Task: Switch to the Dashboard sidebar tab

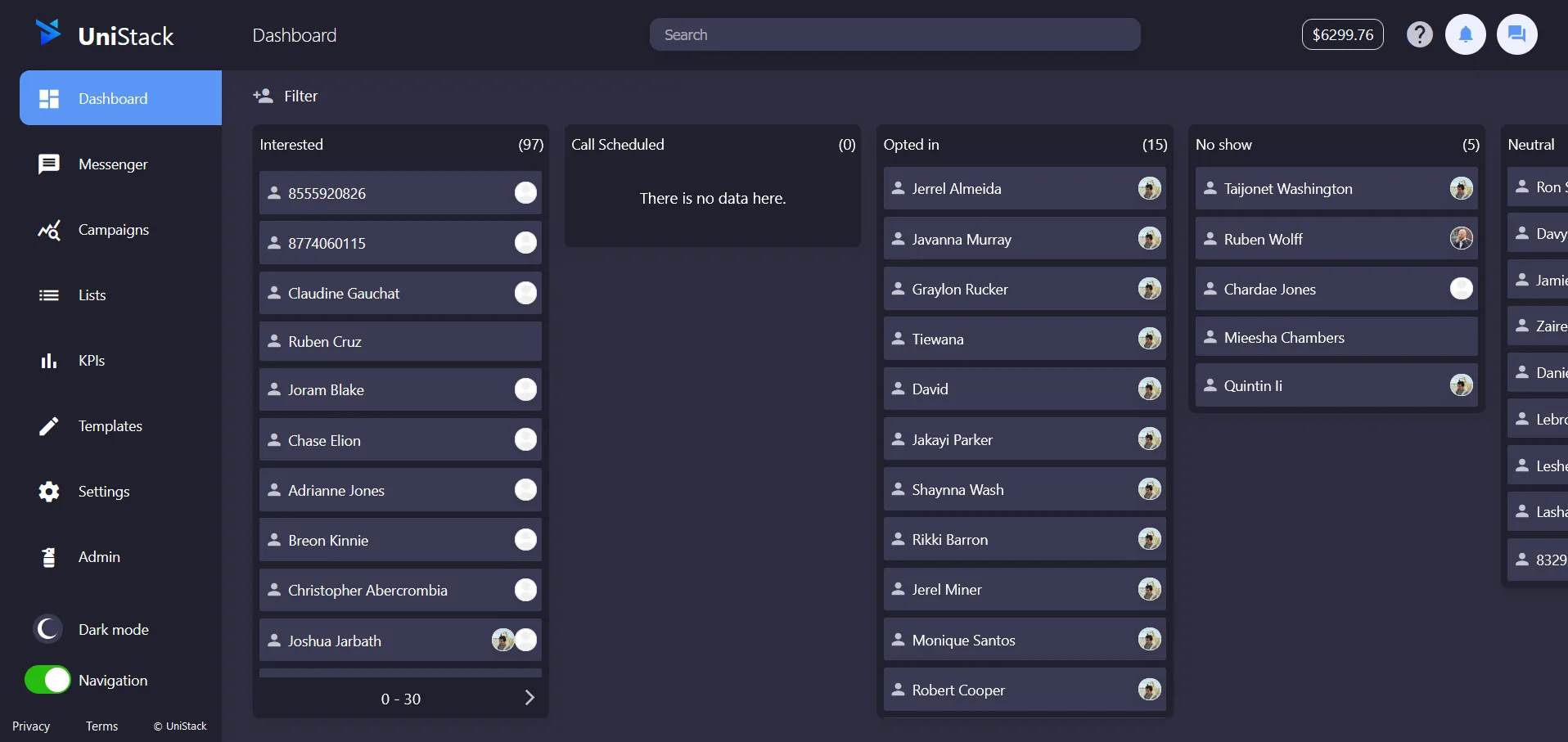Action: point(112,97)
